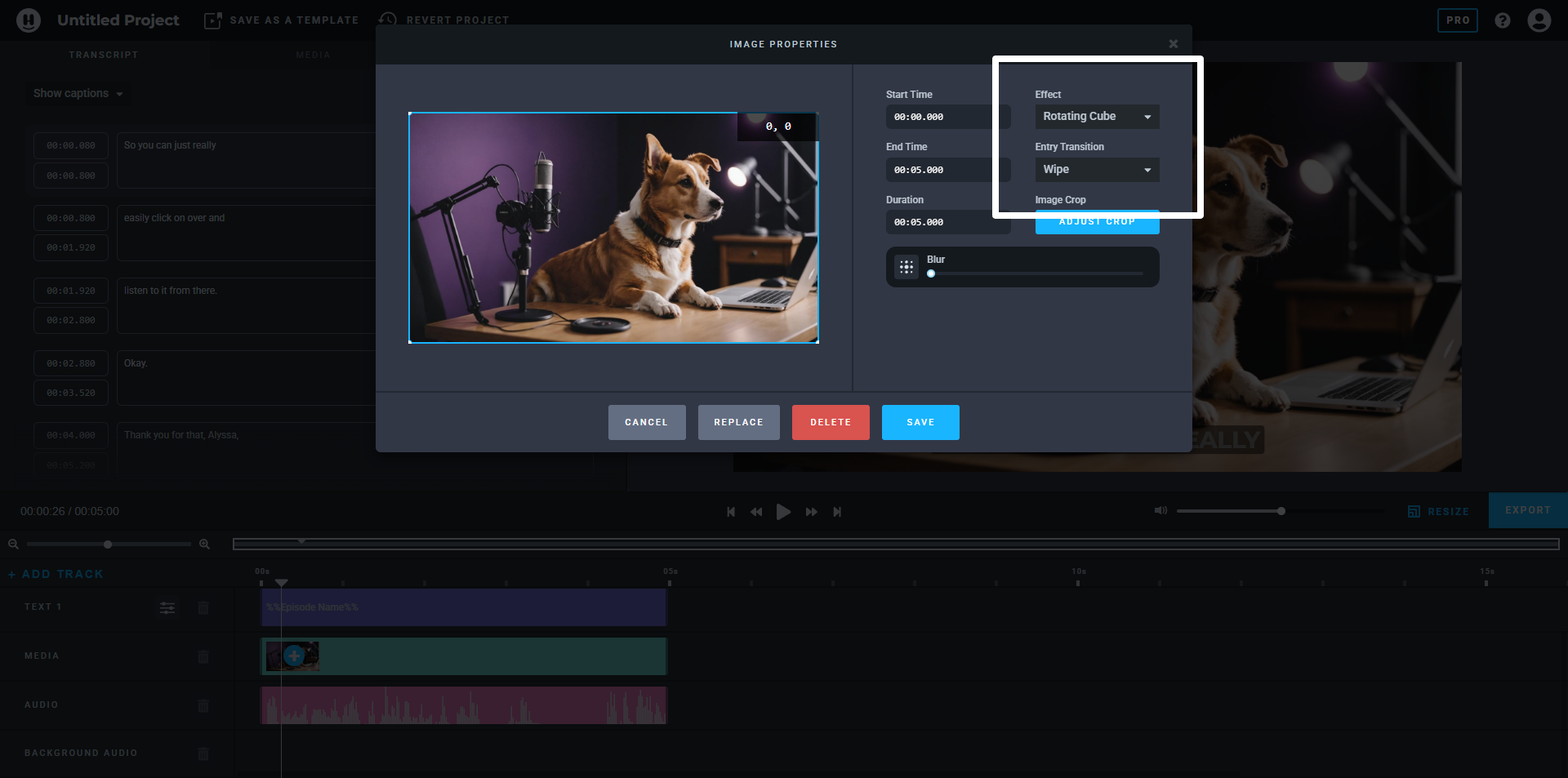The width and height of the screenshot is (1568, 778).
Task: Click the Blur slider handle
Action: coord(931,273)
